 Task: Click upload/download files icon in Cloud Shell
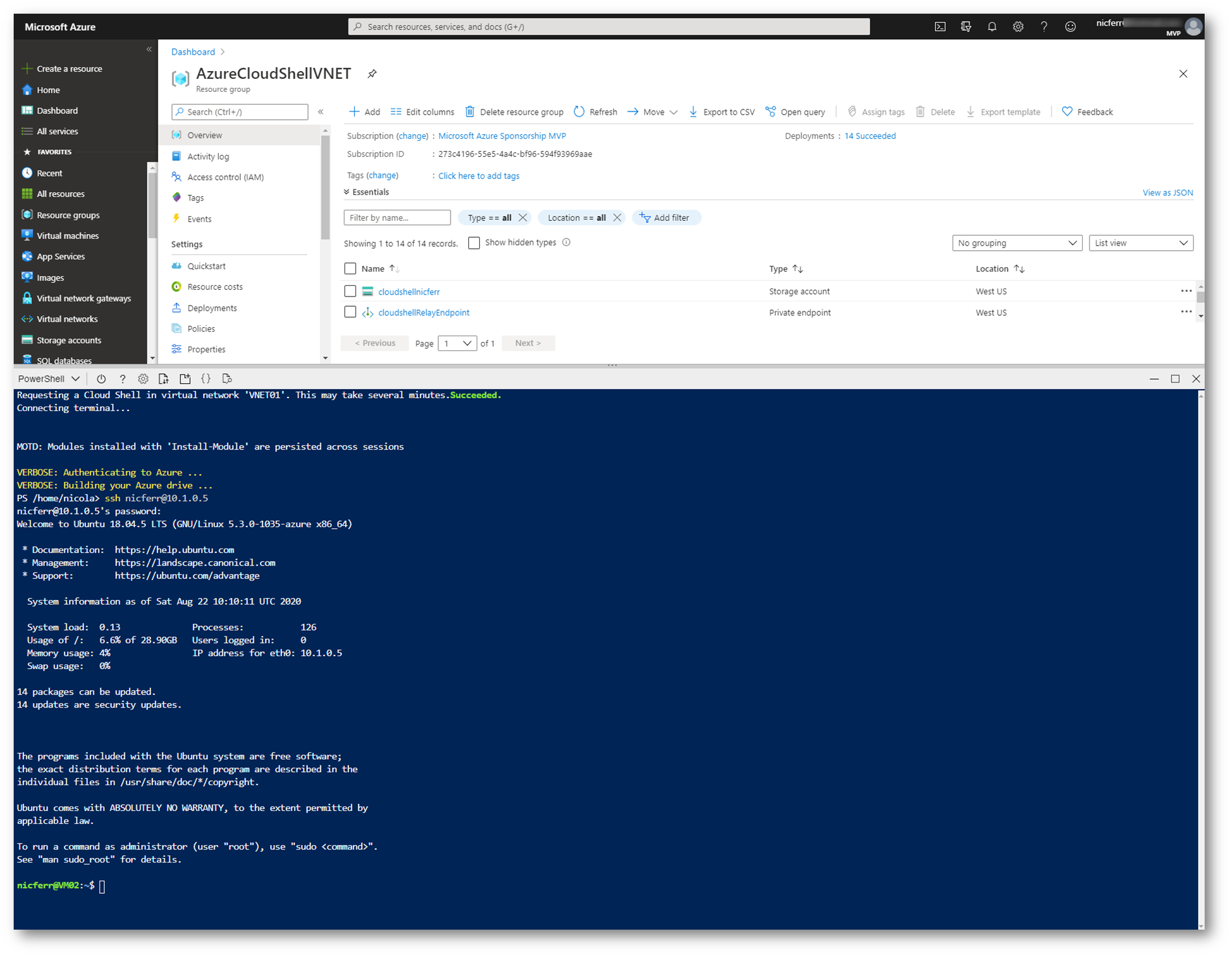click(x=163, y=379)
